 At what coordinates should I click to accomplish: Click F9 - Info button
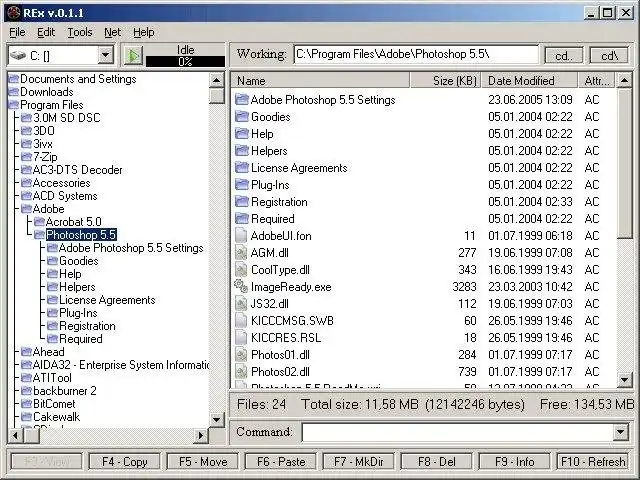[514, 462]
